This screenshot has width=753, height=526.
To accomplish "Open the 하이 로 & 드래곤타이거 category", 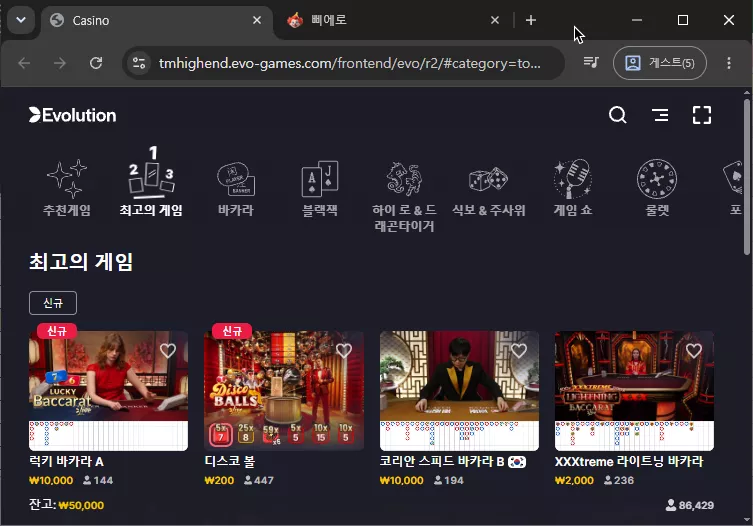I will coord(404,197).
